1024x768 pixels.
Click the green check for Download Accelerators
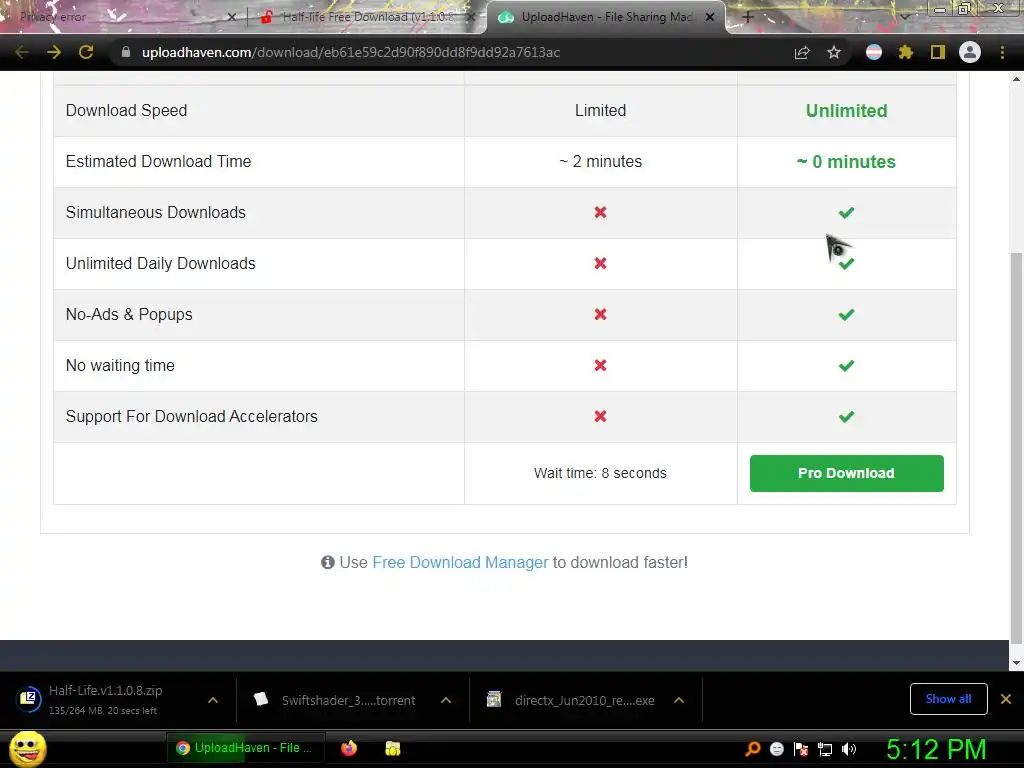pos(846,416)
